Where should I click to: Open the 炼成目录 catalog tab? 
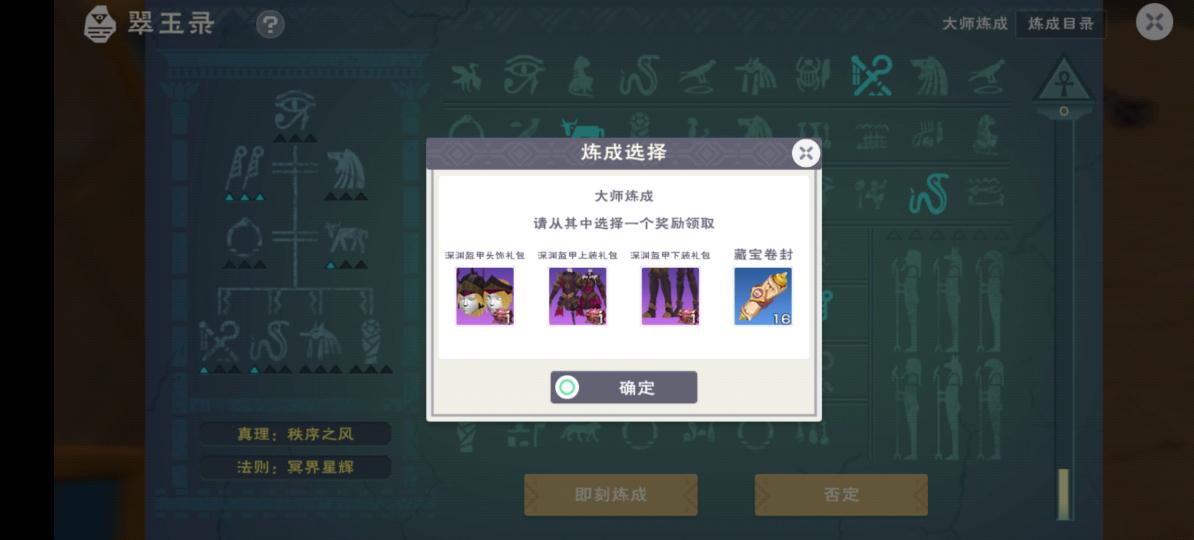pos(1061,24)
